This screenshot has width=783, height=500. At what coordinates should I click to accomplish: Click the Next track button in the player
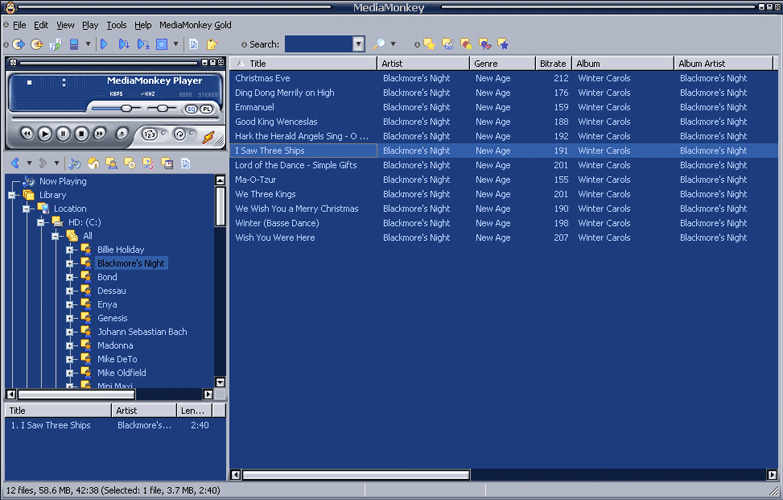(x=100, y=134)
